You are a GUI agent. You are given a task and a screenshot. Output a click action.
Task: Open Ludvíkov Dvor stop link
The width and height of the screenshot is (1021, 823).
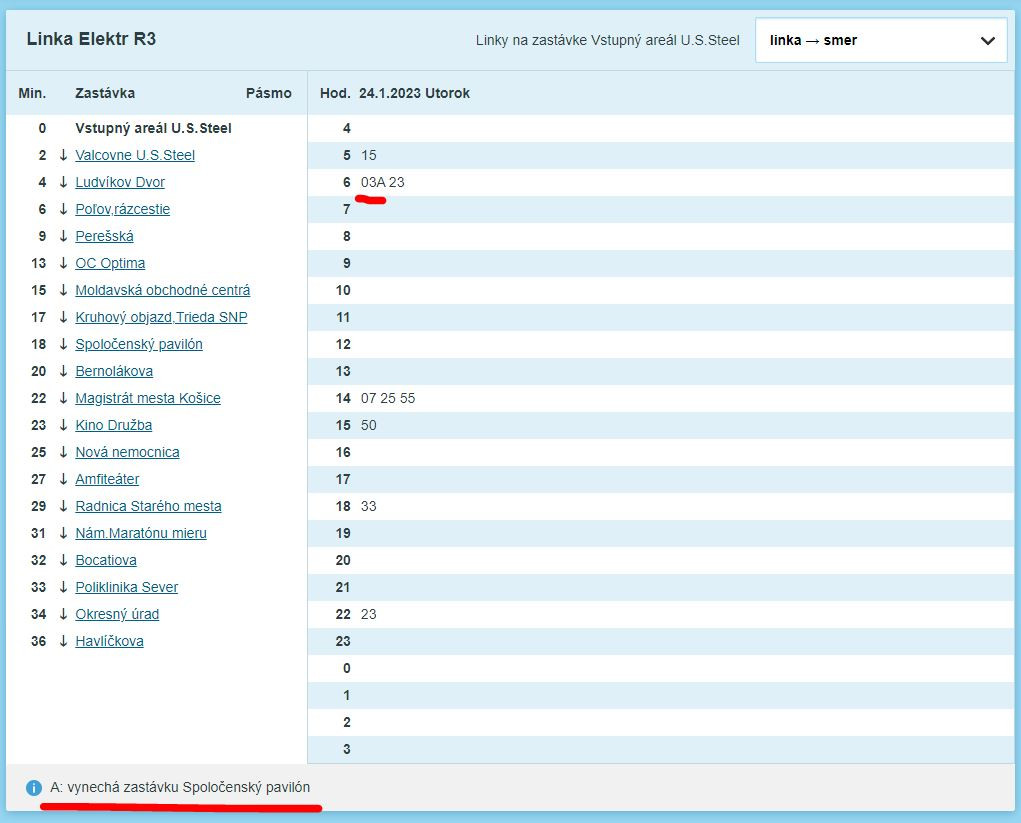[120, 182]
